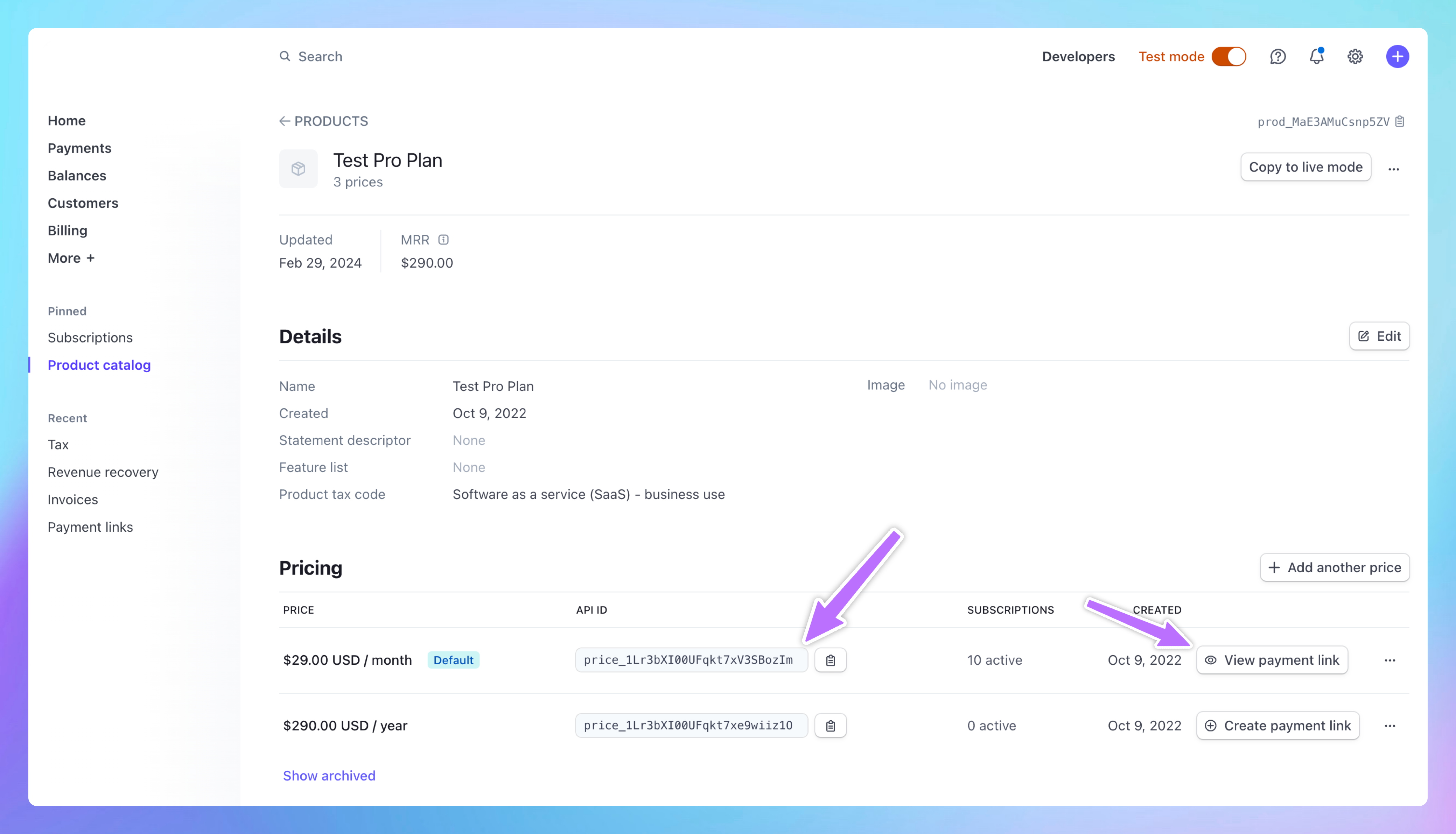This screenshot has width=1456, height=834.
Task: Expand More in the sidebar
Action: [71, 258]
